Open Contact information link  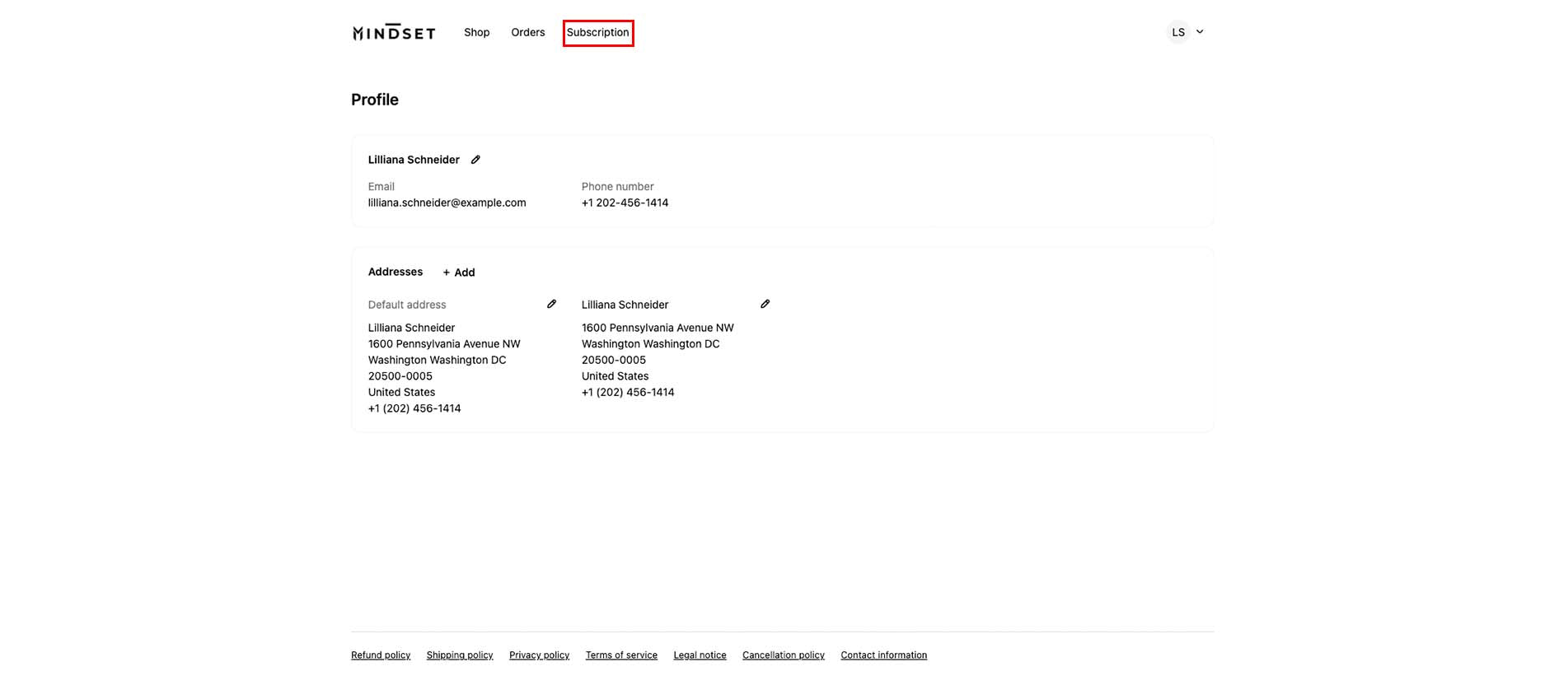pyautogui.click(x=883, y=655)
